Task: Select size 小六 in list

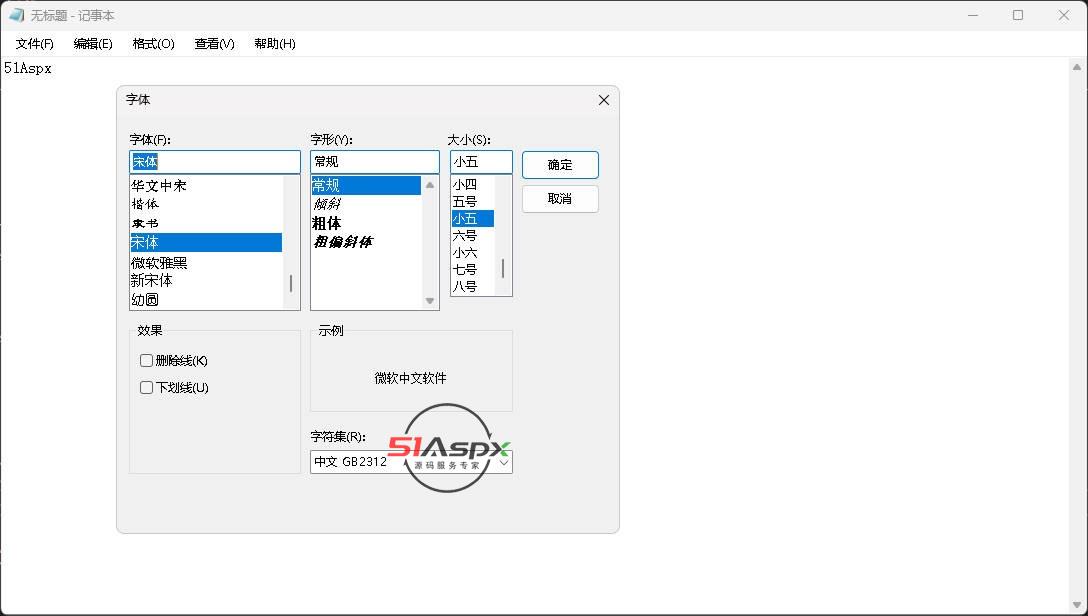Action: [x=473, y=253]
